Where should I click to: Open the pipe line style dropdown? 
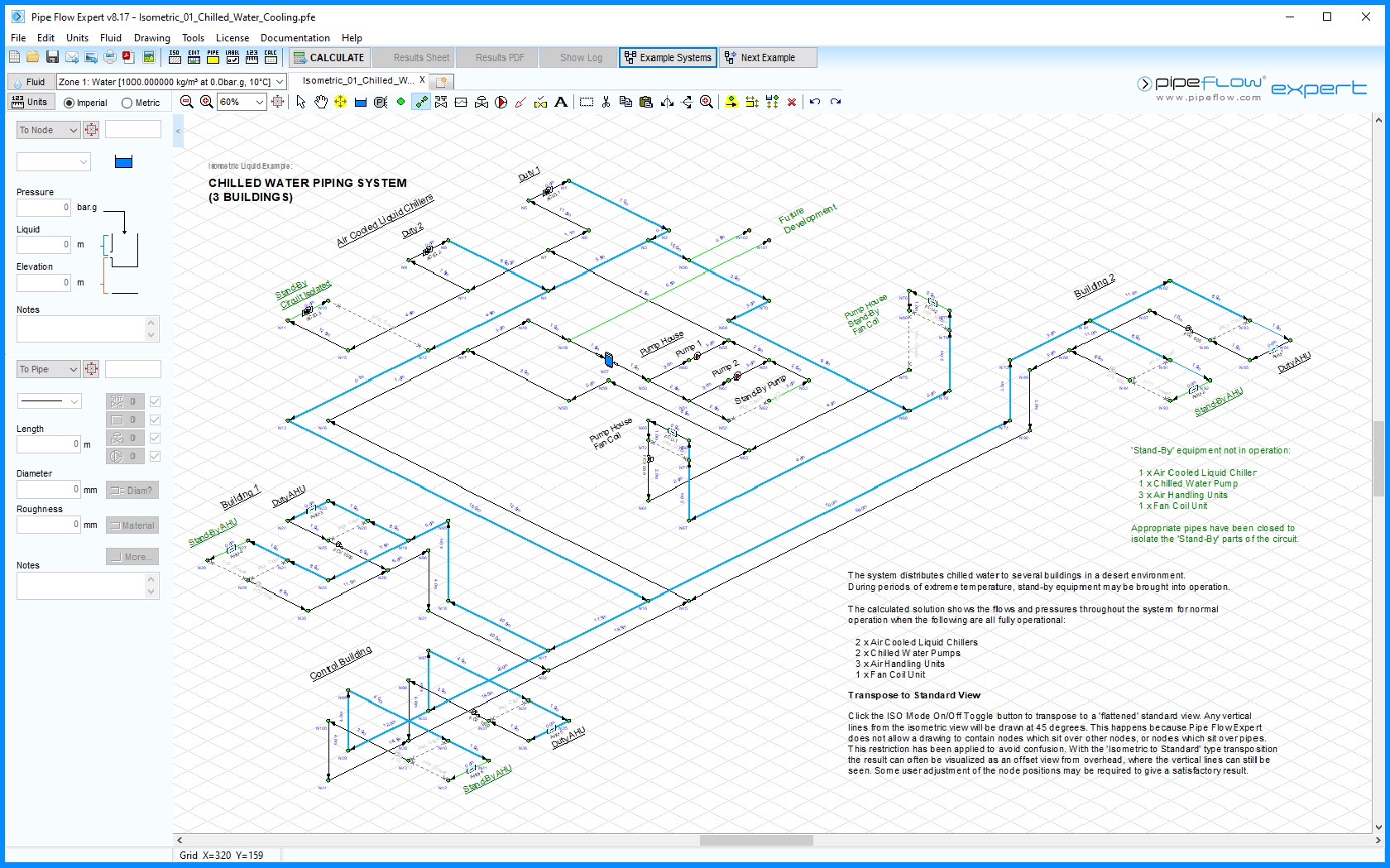coord(50,401)
